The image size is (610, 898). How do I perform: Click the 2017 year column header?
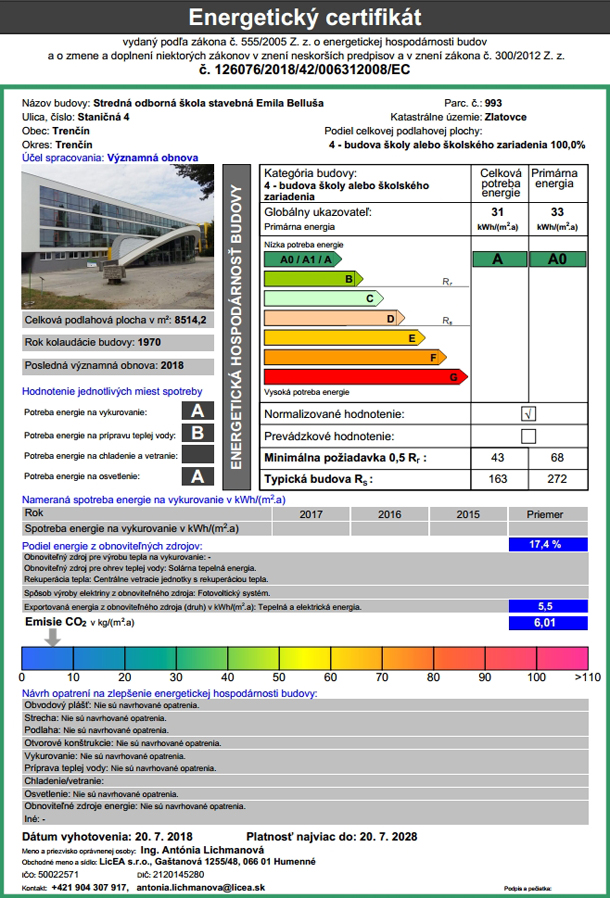(x=311, y=514)
